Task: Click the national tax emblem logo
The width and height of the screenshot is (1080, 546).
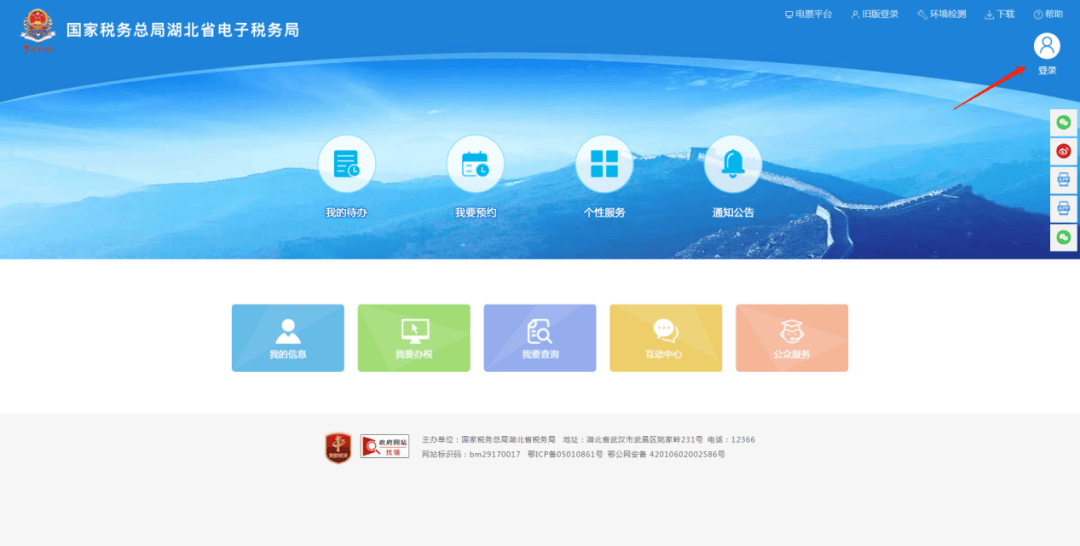Action: 38,29
